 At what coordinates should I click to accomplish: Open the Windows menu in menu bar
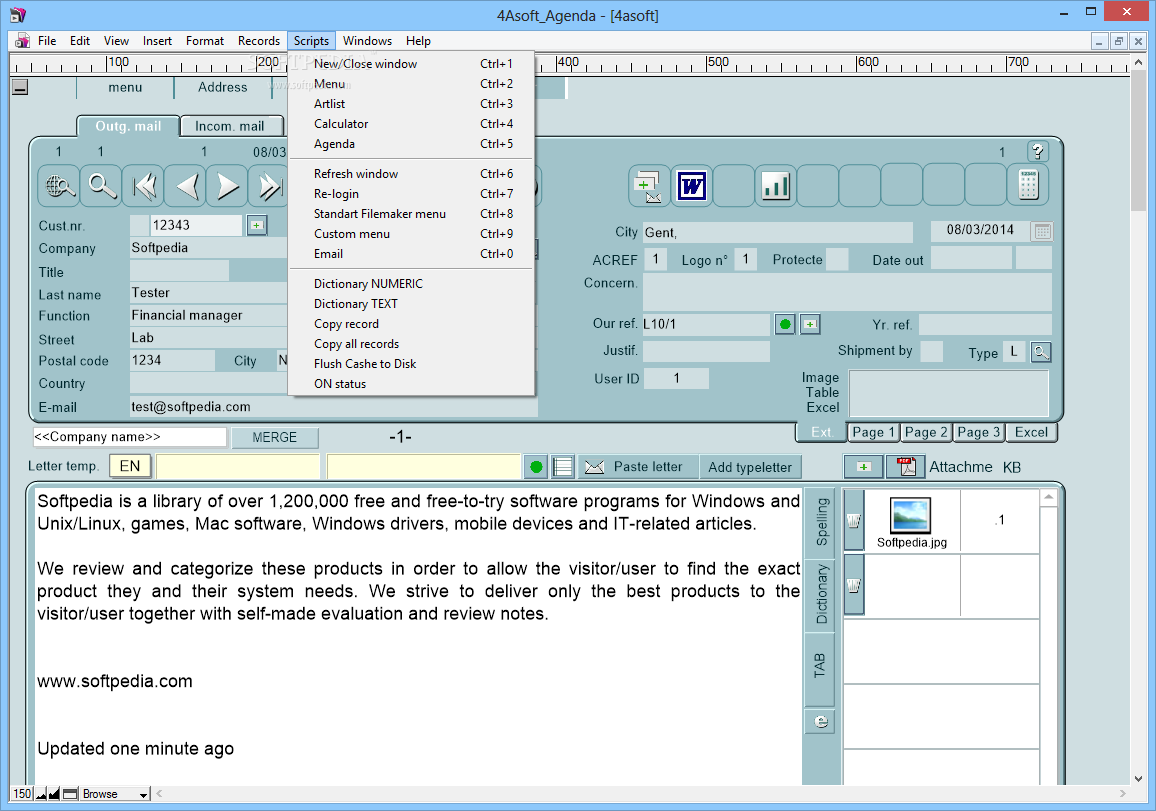click(x=367, y=41)
